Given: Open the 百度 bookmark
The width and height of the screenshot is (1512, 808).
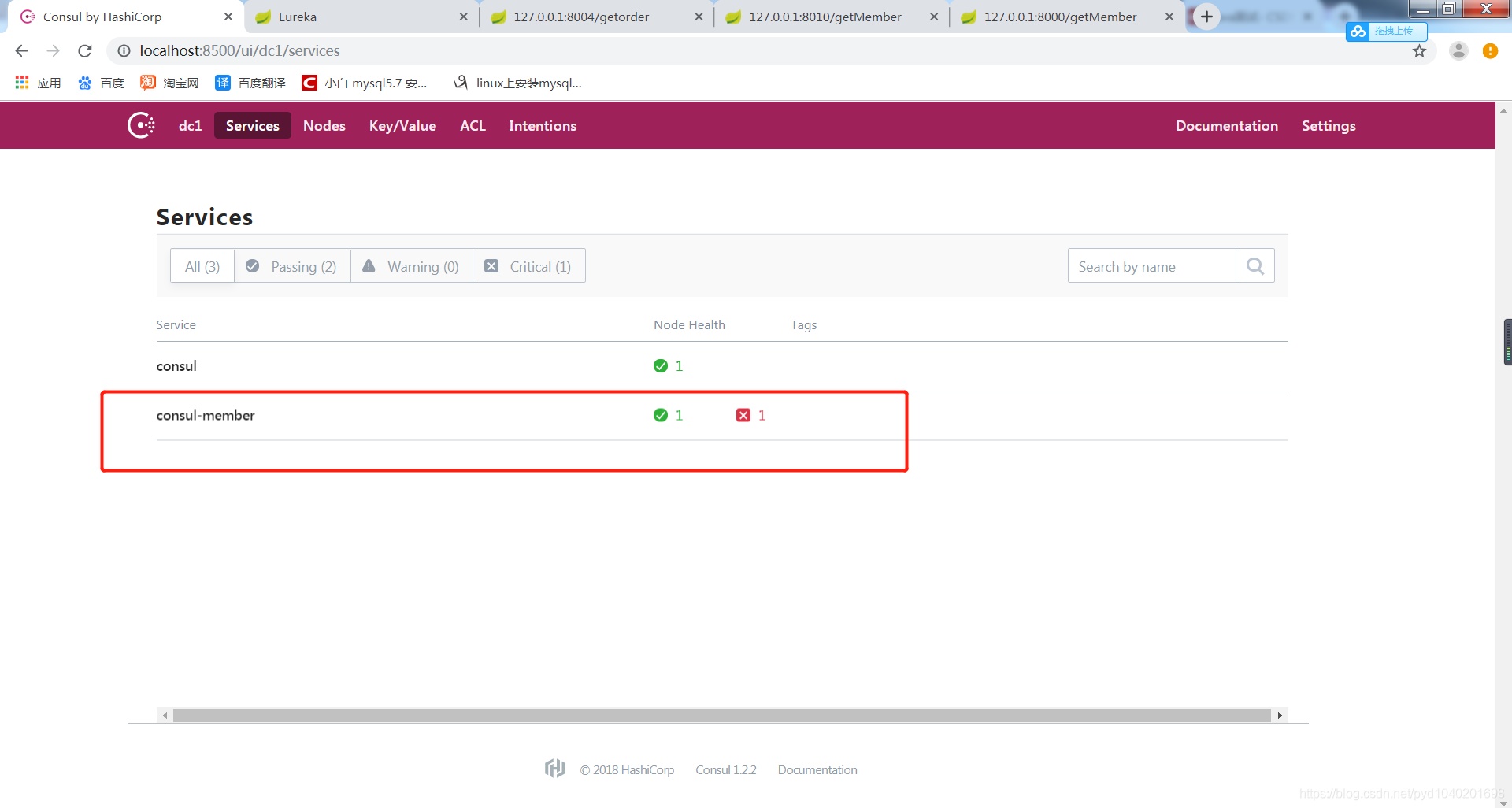Looking at the screenshot, I should pyautogui.click(x=101, y=83).
